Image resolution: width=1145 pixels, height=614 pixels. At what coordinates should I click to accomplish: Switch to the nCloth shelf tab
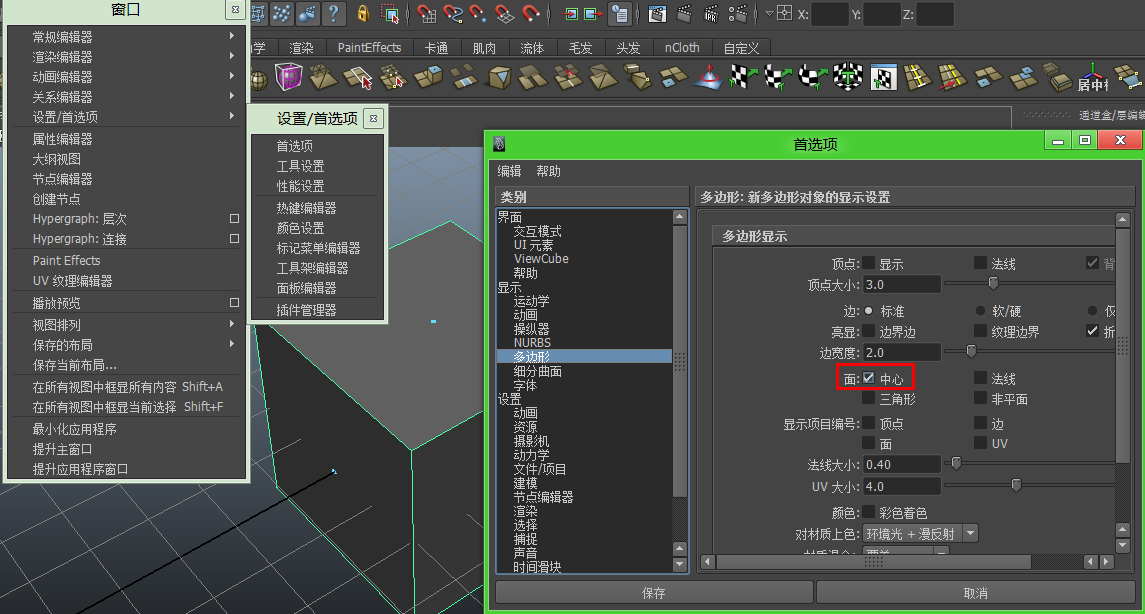(x=682, y=47)
